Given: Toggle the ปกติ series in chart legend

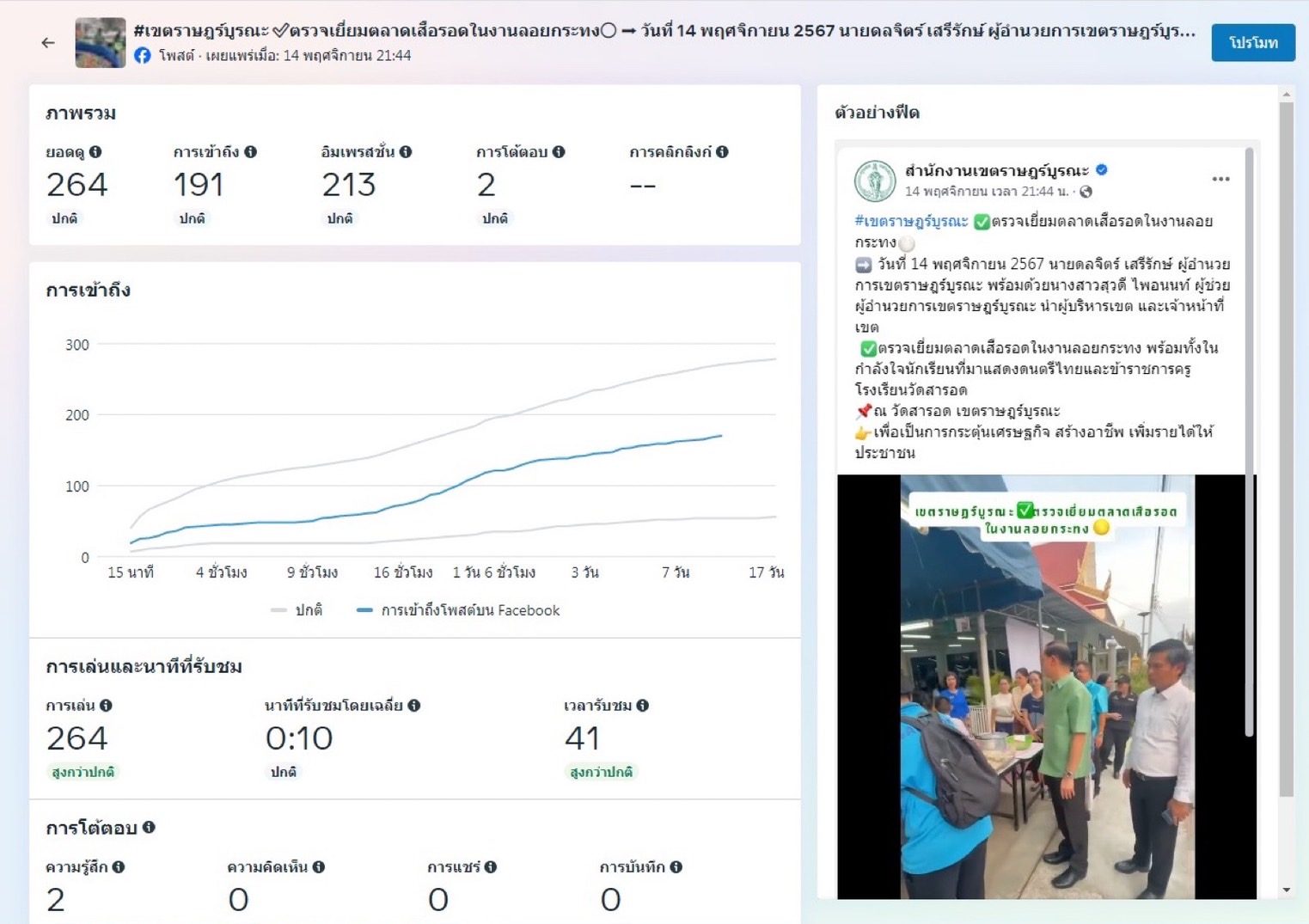Looking at the screenshot, I should pos(297,610).
